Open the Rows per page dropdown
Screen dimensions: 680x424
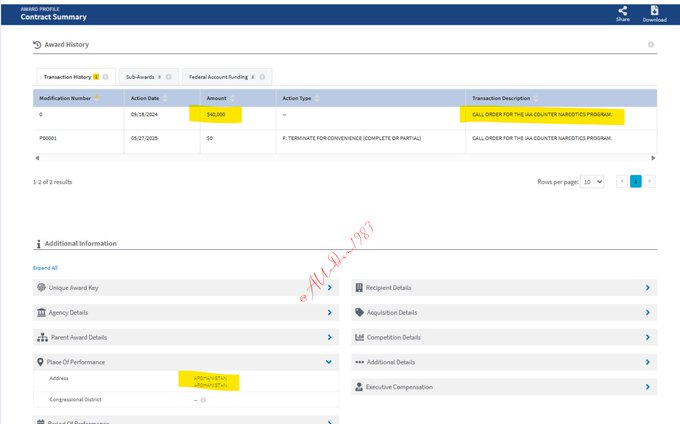click(593, 182)
